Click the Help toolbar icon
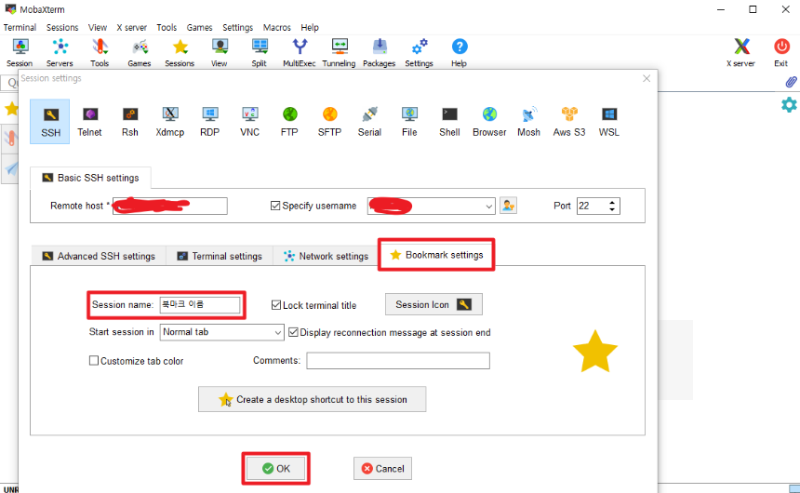 pyautogui.click(x=459, y=53)
